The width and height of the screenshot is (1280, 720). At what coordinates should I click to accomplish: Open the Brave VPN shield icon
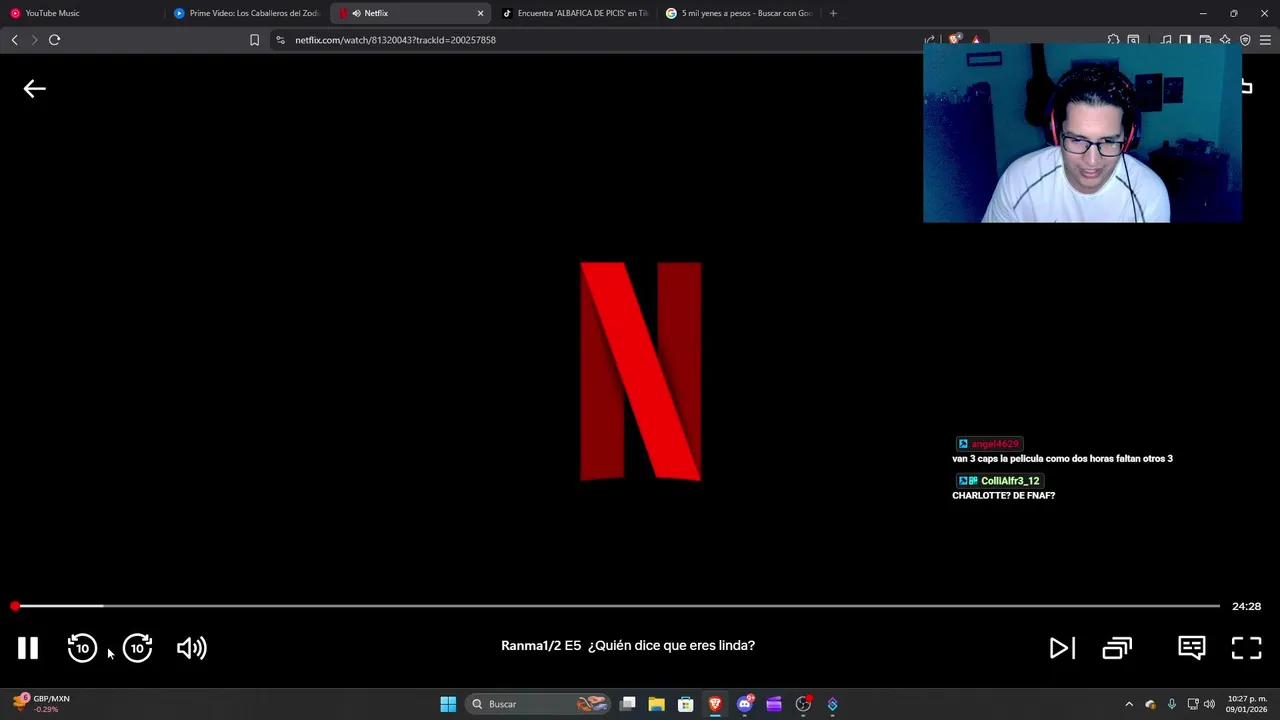coord(1245,40)
